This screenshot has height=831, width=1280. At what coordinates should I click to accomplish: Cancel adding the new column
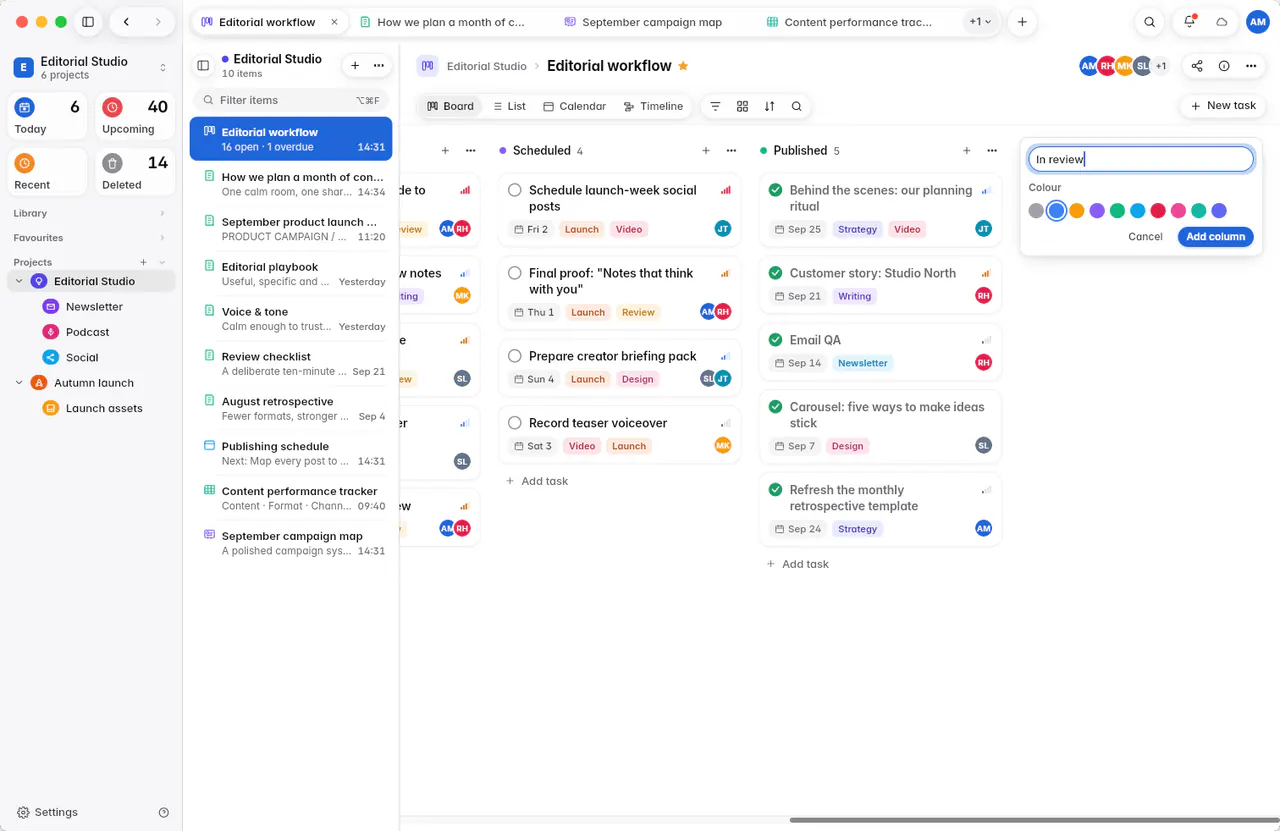pyautogui.click(x=1145, y=237)
